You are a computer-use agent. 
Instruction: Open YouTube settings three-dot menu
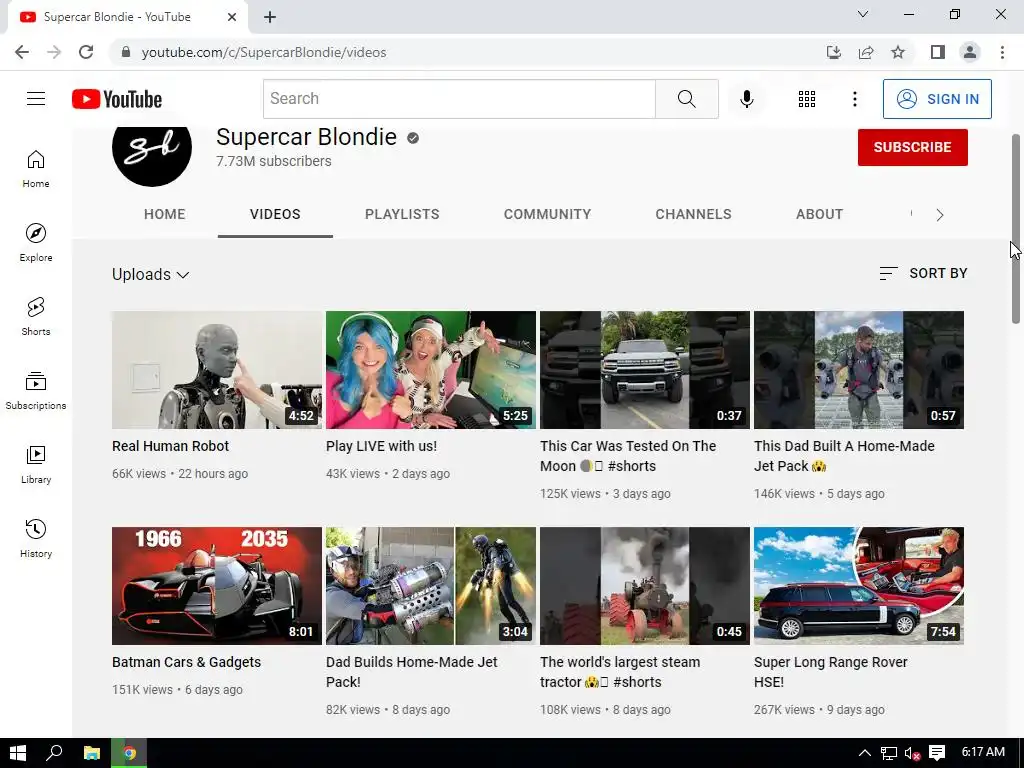[x=854, y=99]
